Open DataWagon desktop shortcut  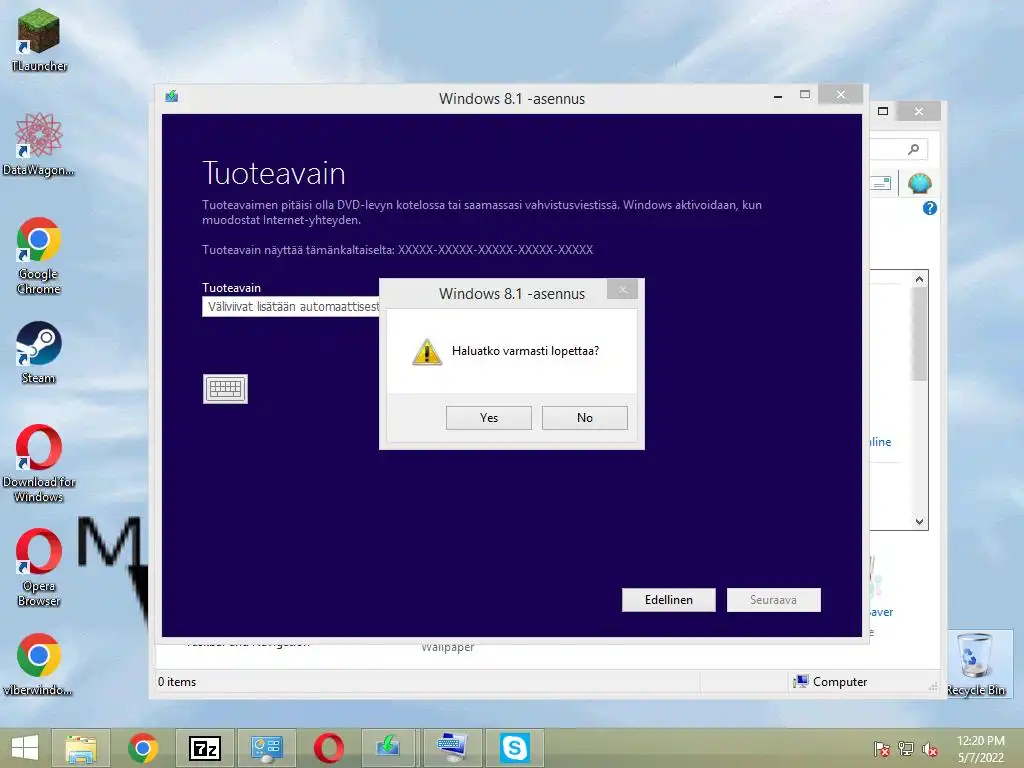[39, 144]
